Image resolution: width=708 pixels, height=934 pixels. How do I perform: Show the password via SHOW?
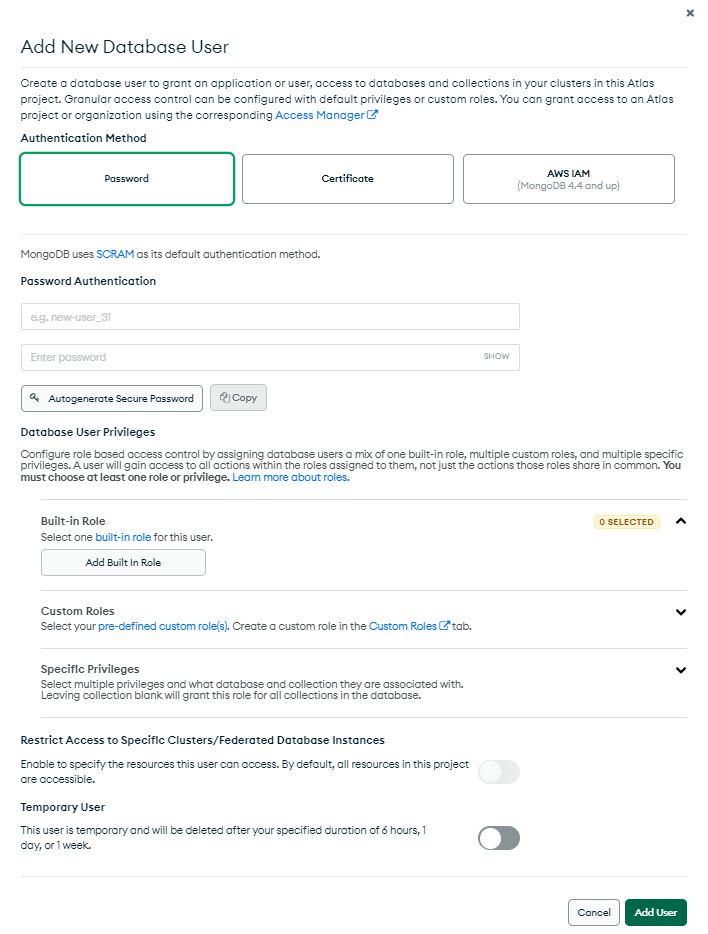coord(496,356)
